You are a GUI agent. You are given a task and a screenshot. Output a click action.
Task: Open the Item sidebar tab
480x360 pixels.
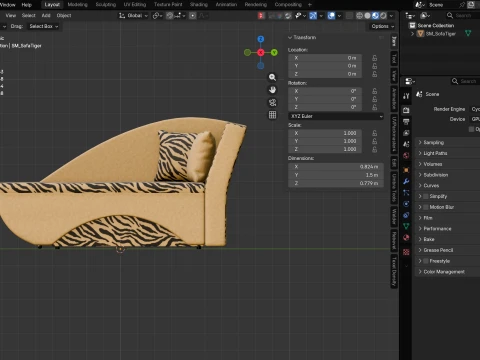point(394,41)
